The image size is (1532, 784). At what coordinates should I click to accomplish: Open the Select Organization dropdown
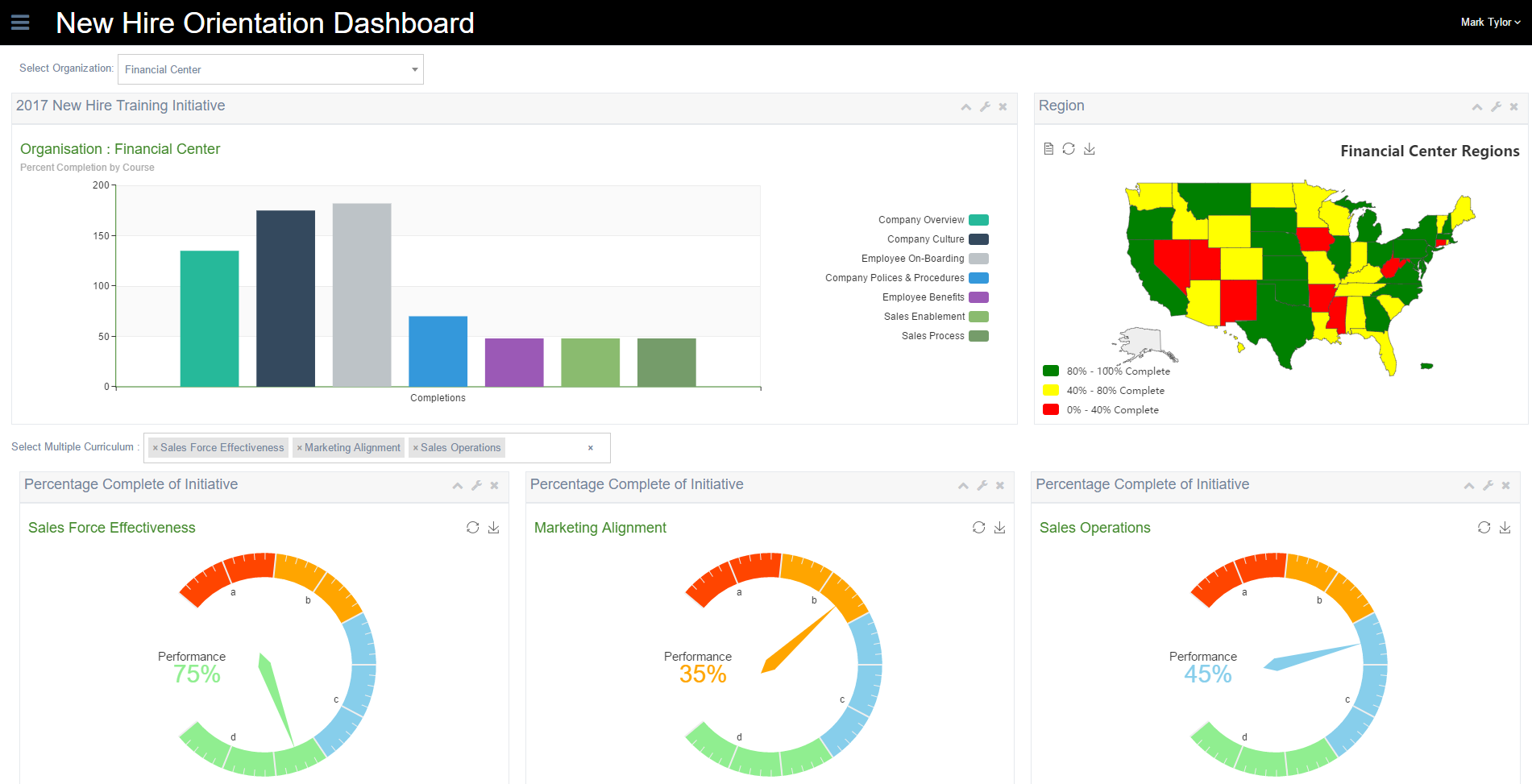click(x=270, y=69)
